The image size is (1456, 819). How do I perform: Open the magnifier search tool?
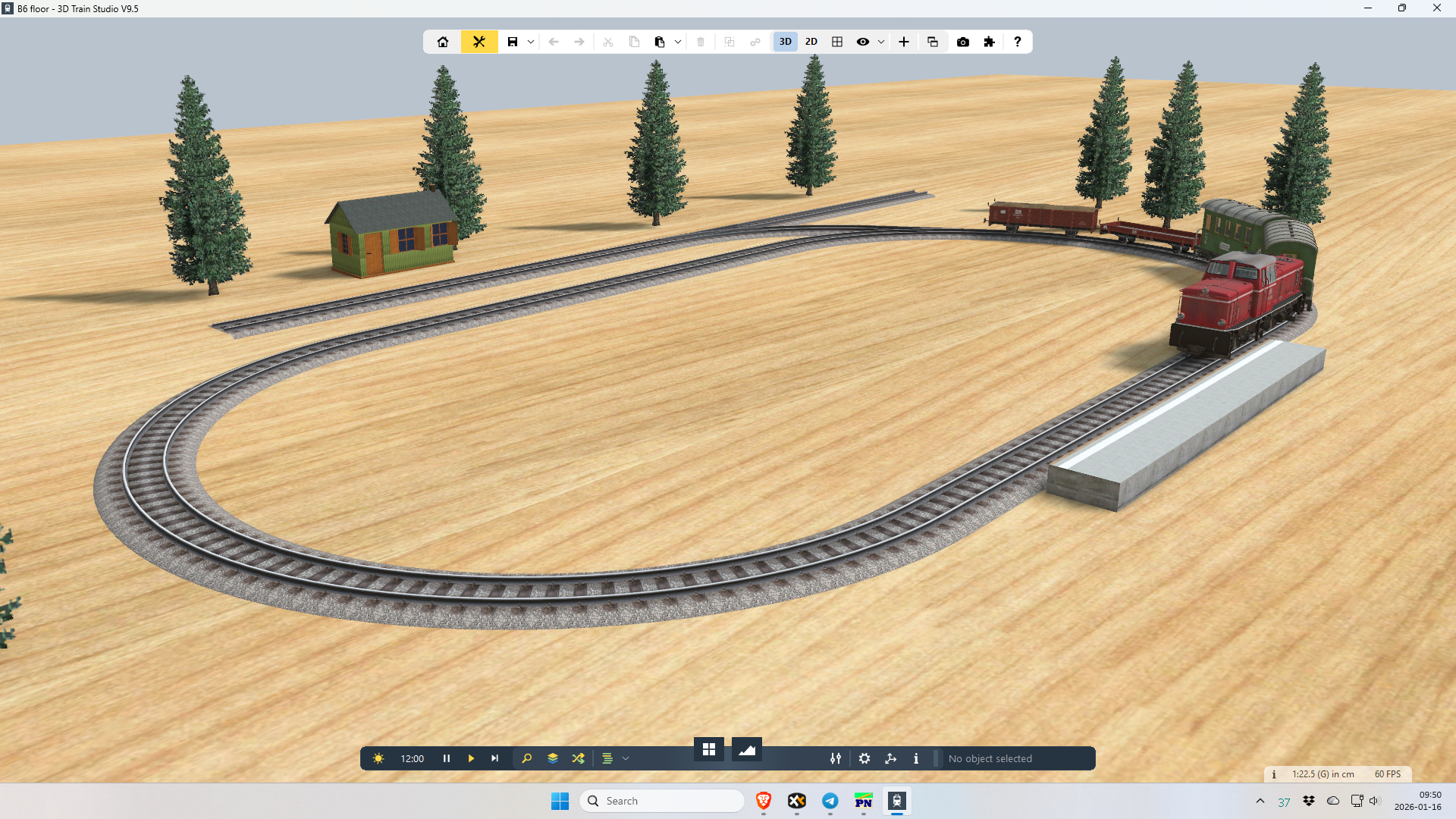pos(527,758)
